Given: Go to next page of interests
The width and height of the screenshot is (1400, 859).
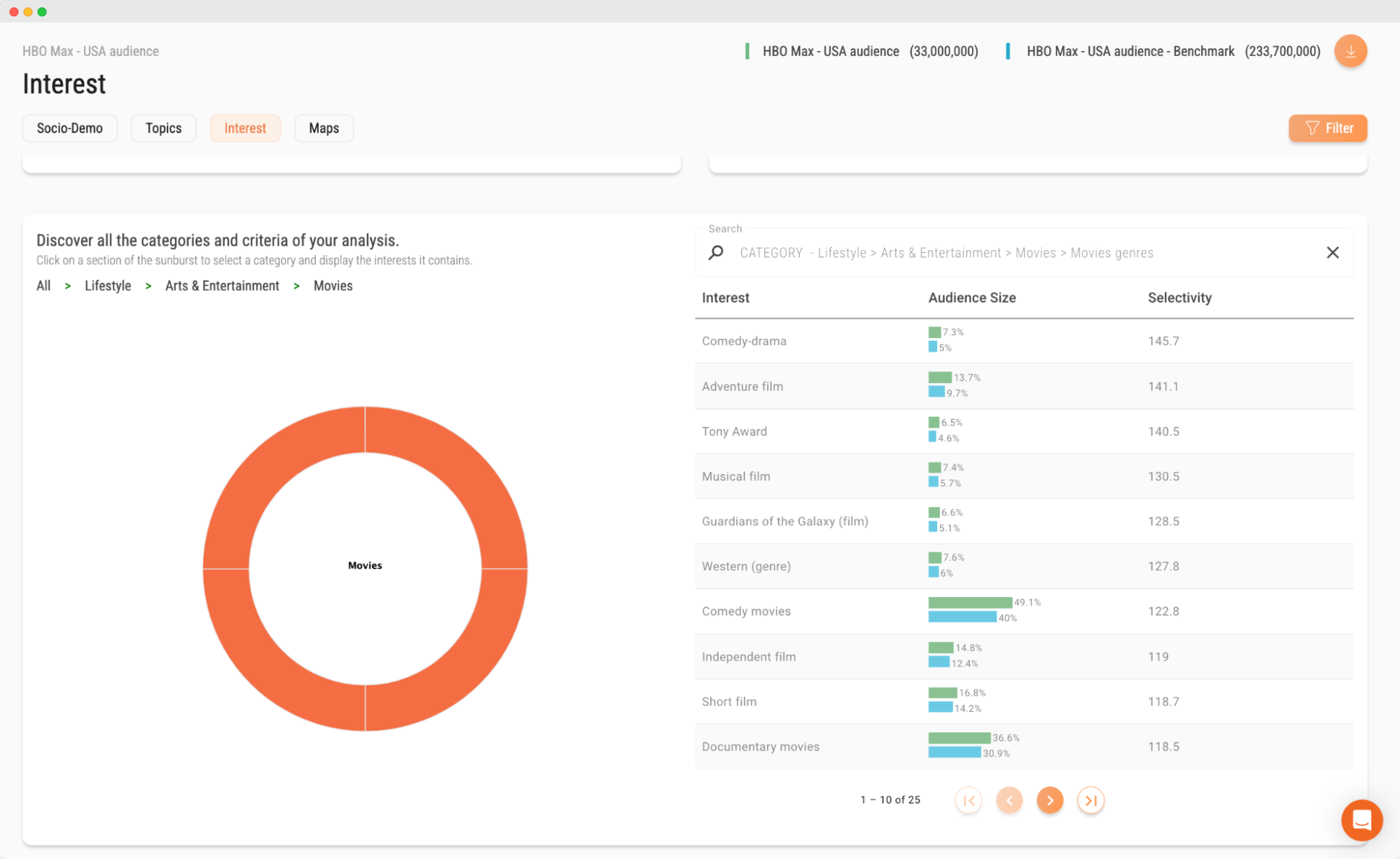Looking at the screenshot, I should 1050,800.
